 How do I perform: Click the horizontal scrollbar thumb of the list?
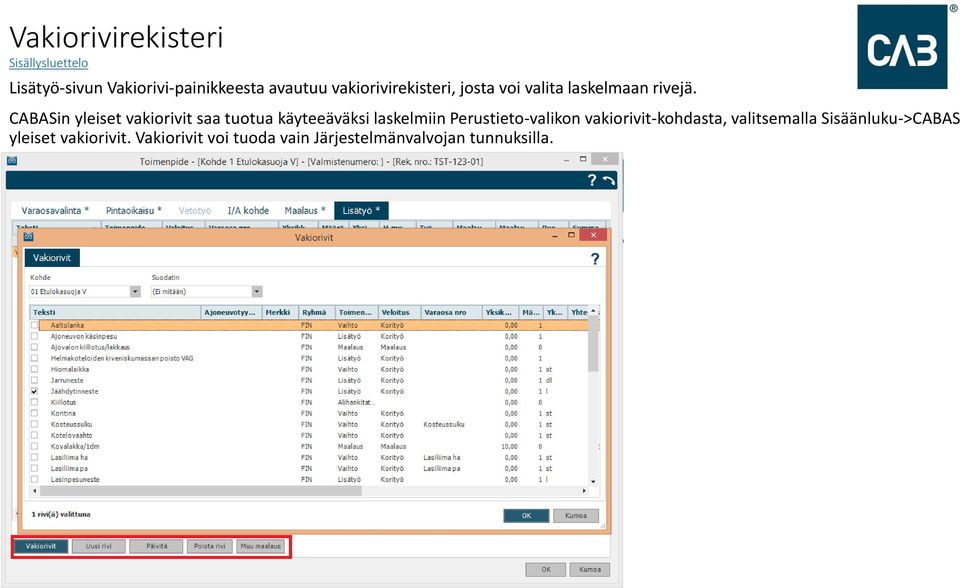pyautogui.click(x=200, y=491)
